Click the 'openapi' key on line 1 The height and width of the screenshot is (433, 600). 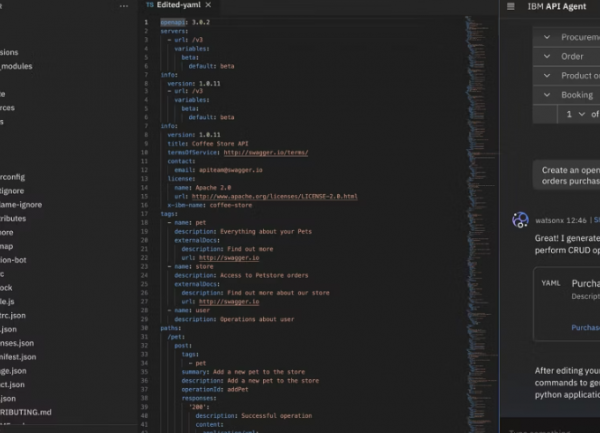pyautogui.click(x=172, y=22)
